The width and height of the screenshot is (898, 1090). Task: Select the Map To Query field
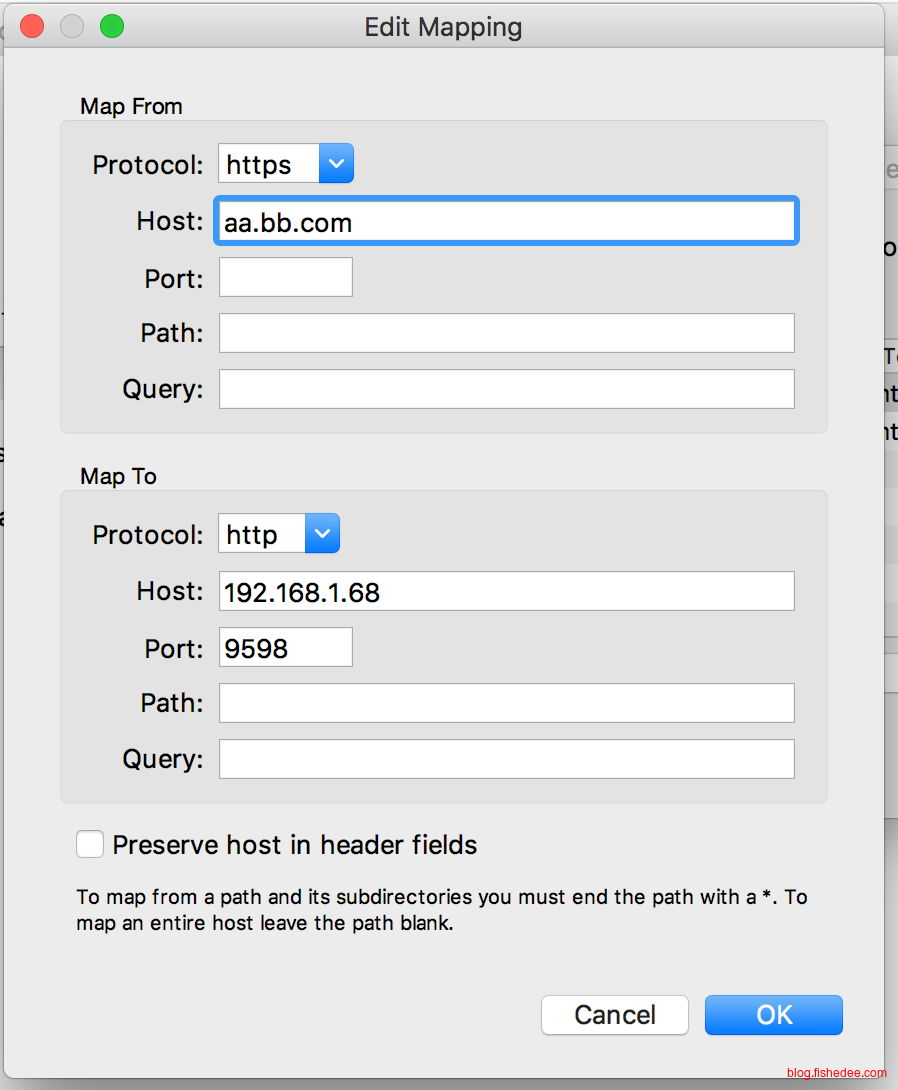click(506, 759)
